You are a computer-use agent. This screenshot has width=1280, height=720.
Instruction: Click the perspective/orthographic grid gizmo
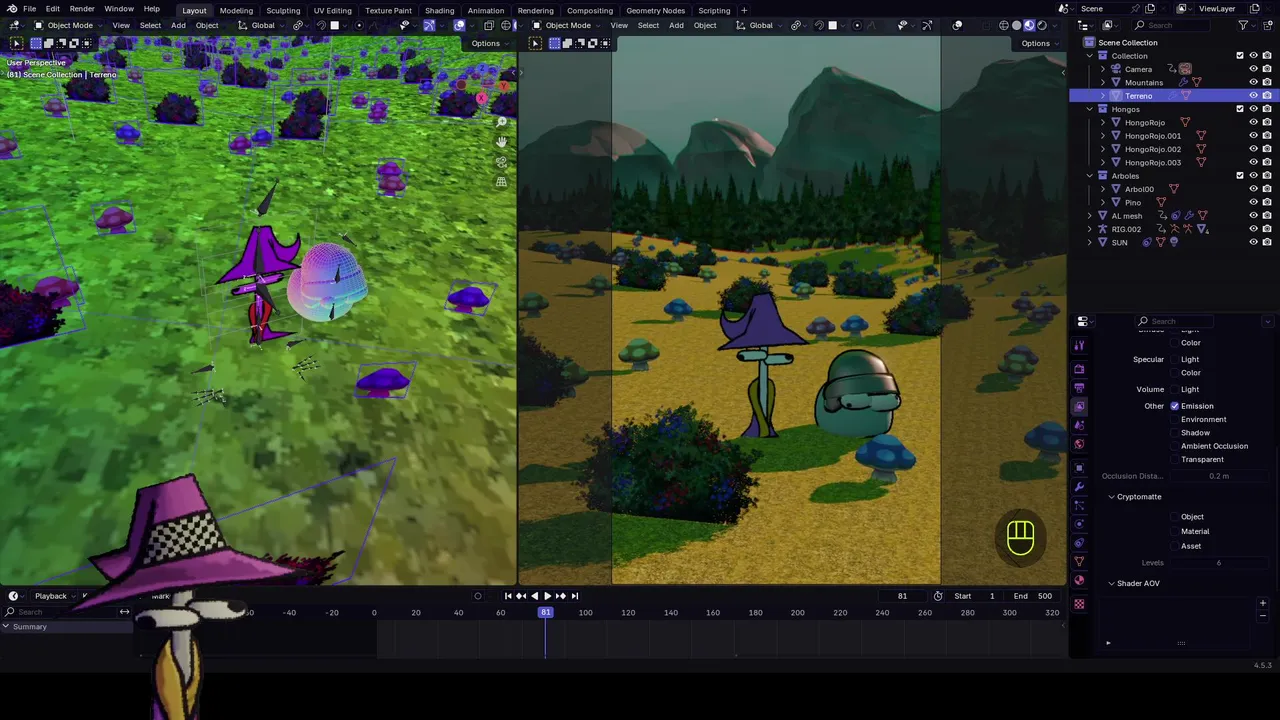[501, 182]
